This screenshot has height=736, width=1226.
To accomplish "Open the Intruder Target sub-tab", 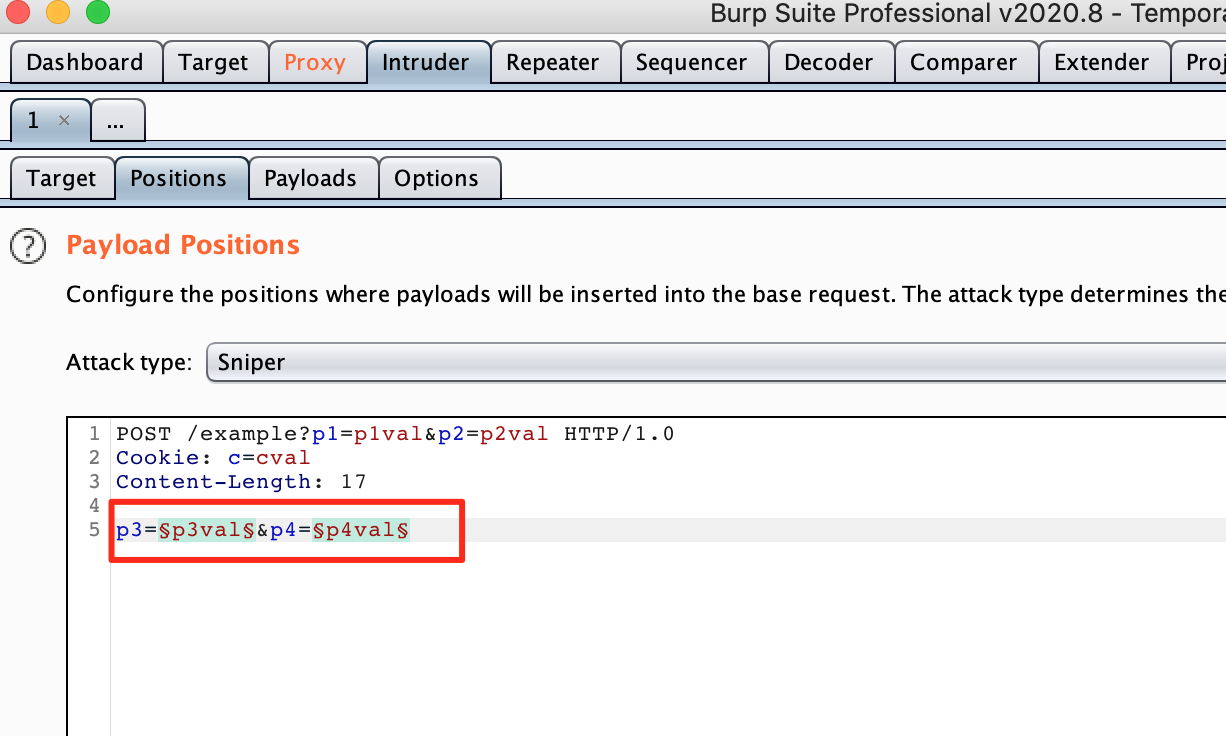I will pyautogui.click(x=61, y=178).
